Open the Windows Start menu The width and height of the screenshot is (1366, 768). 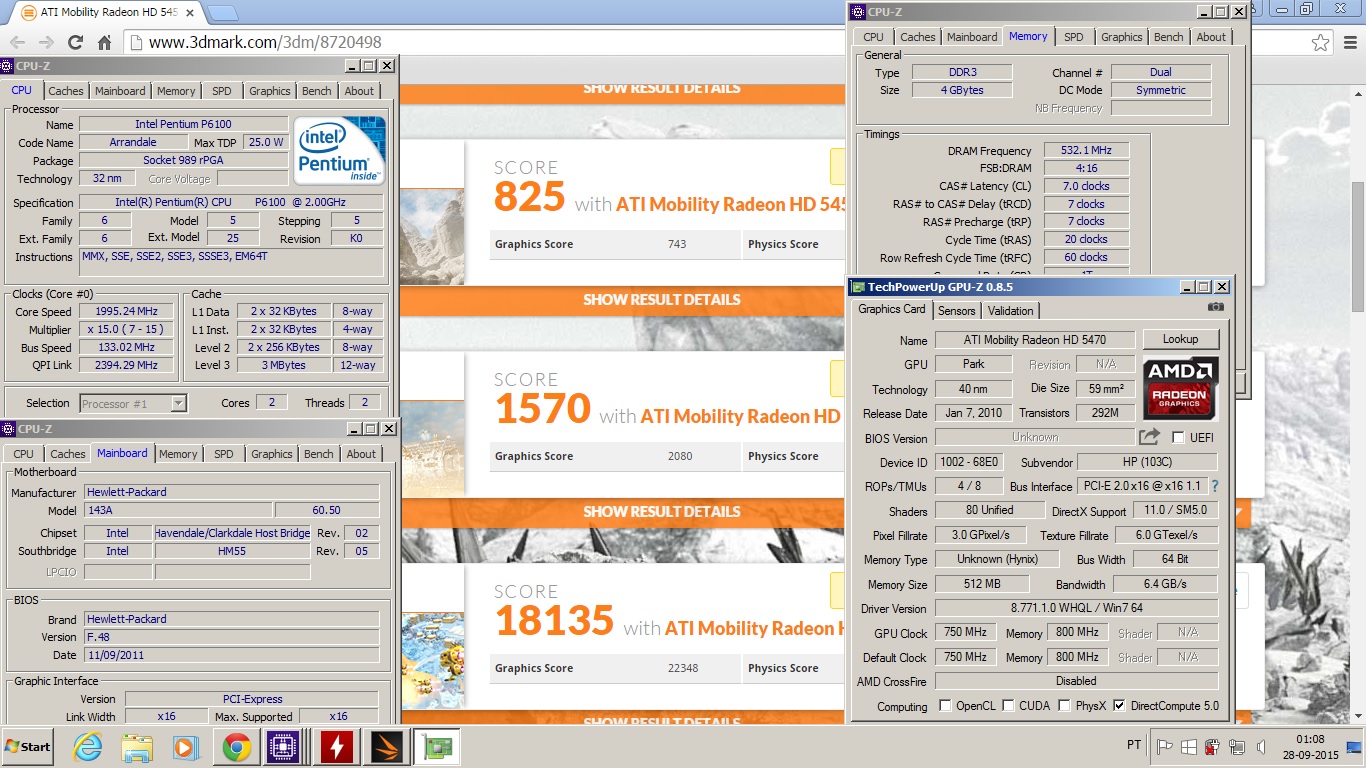28,746
